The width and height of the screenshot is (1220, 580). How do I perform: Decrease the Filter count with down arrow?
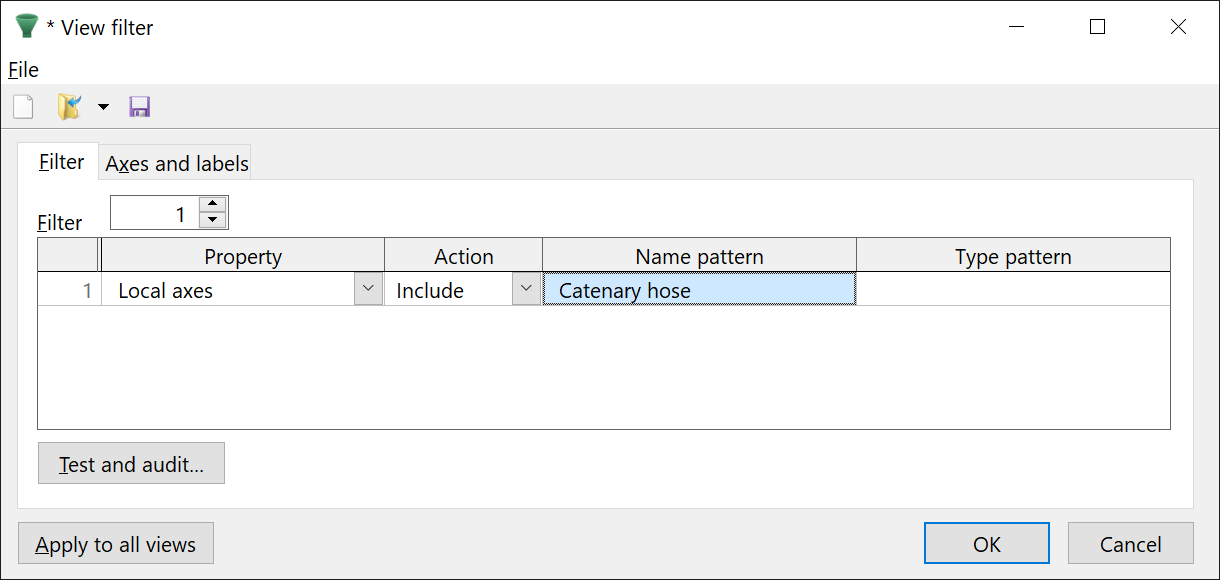click(213, 220)
